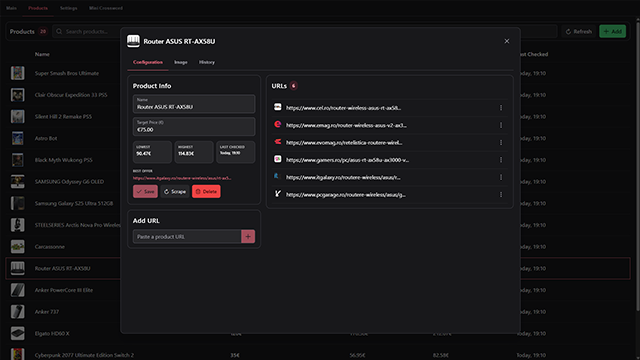Click the search magnifier icon in products bar

[59, 31]
